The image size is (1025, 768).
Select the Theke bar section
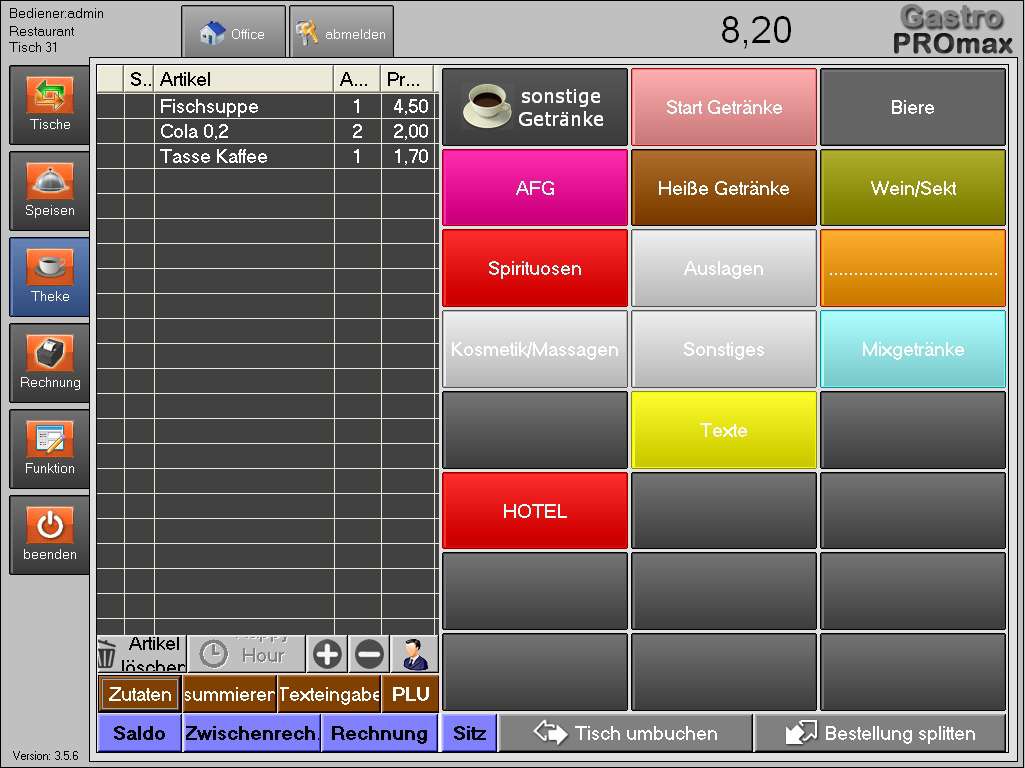click(x=50, y=277)
